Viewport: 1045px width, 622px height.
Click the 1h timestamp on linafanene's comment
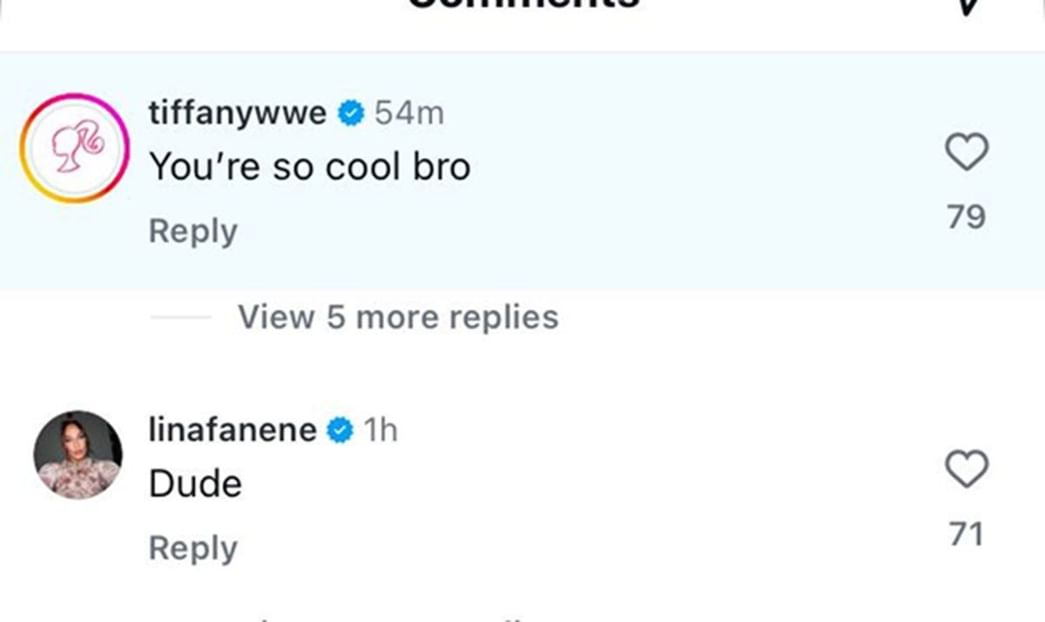pyautogui.click(x=380, y=431)
